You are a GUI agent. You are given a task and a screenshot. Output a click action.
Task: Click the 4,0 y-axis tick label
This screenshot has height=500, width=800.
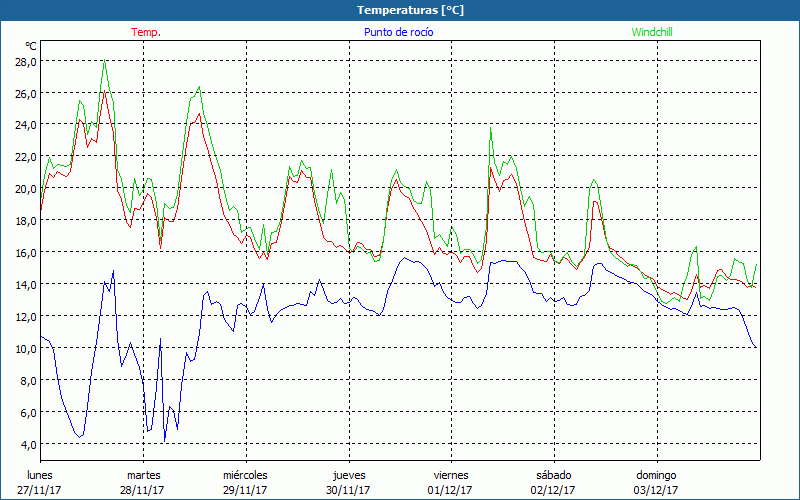click(28, 444)
